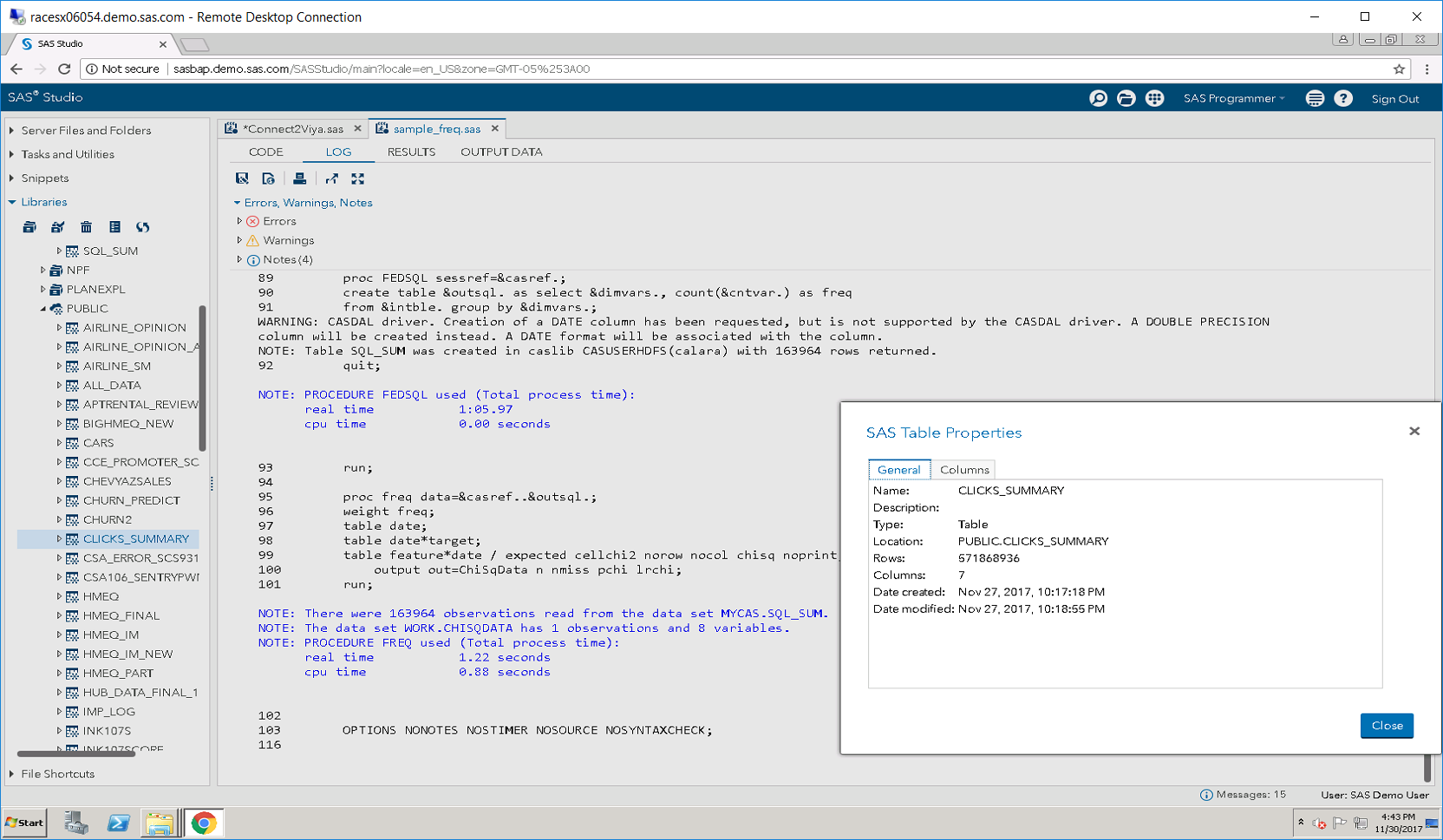Open the SAS Programmer perspective dropdown
Screen dimensions: 1443x840
click(1234, 98)
